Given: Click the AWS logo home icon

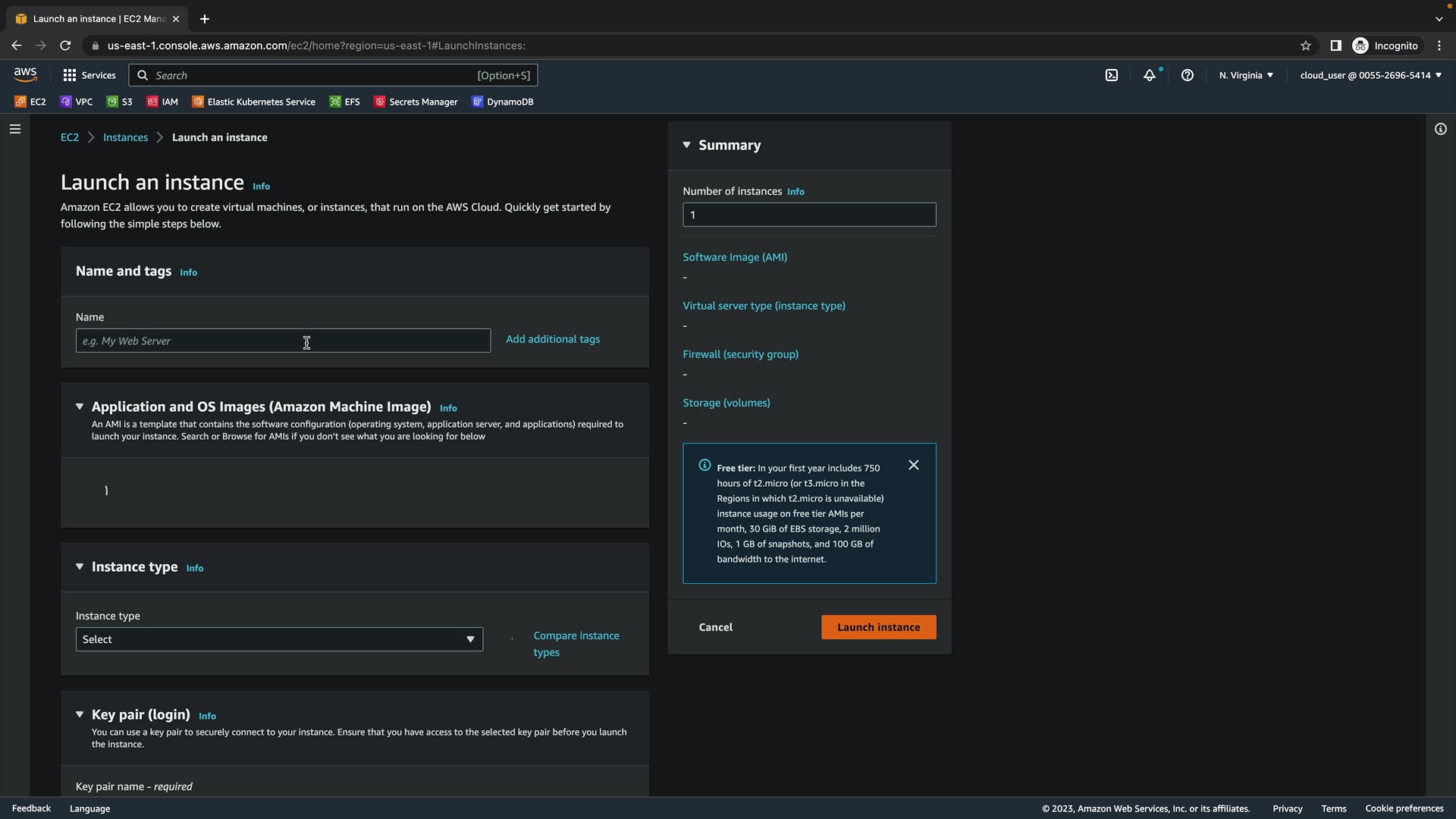Looking at the screenshot, I should [x=25, y=74].
